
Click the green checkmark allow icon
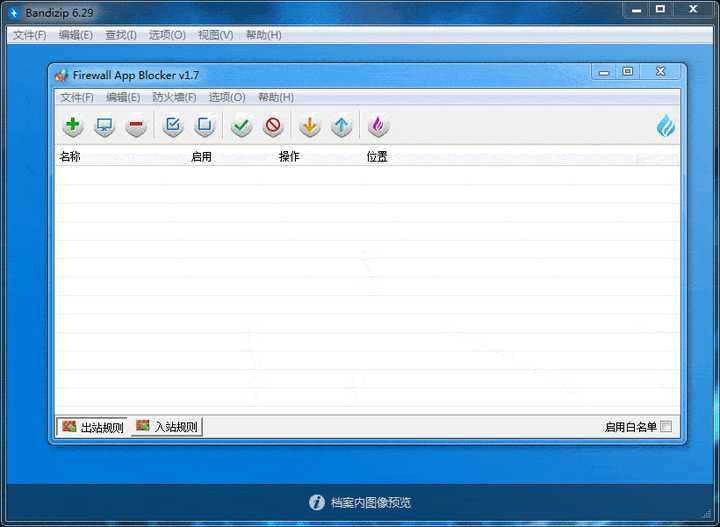tap(242, 125)
